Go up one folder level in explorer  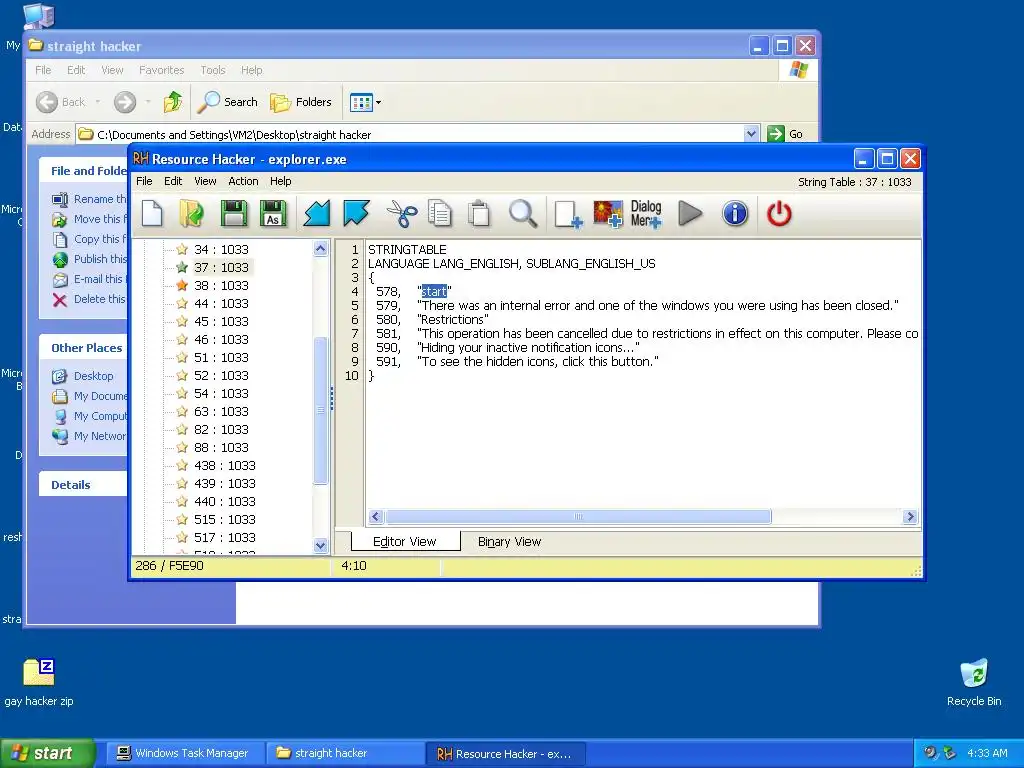click(172, 102)
